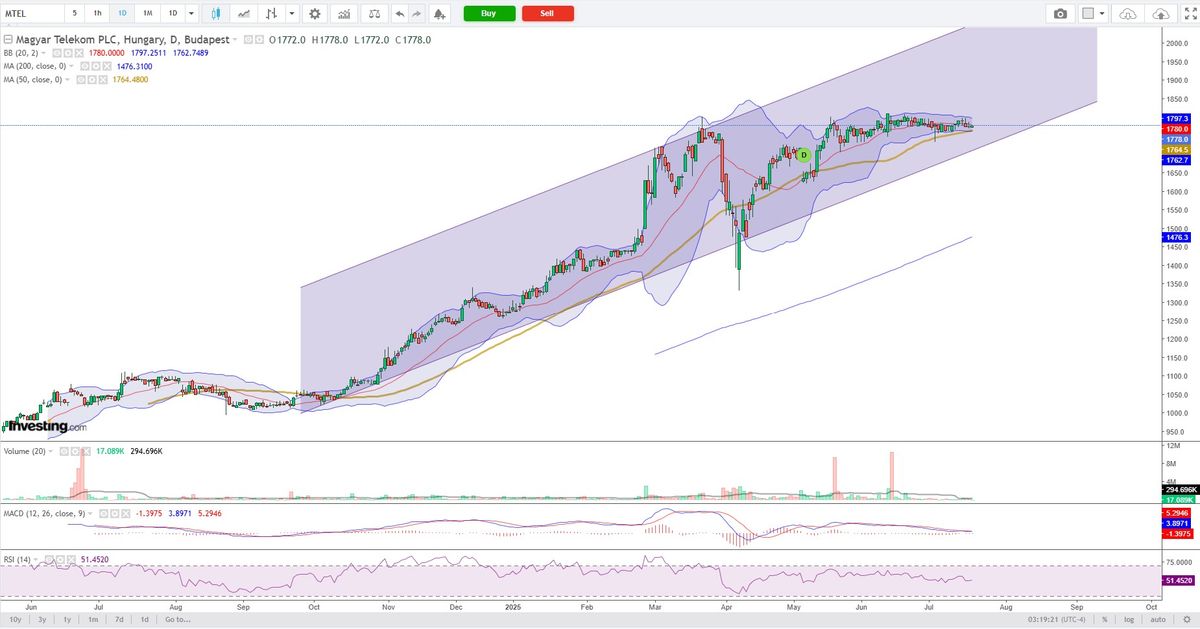
Task: Hide the Volume (20) indicator
Action: coord(65,451)
